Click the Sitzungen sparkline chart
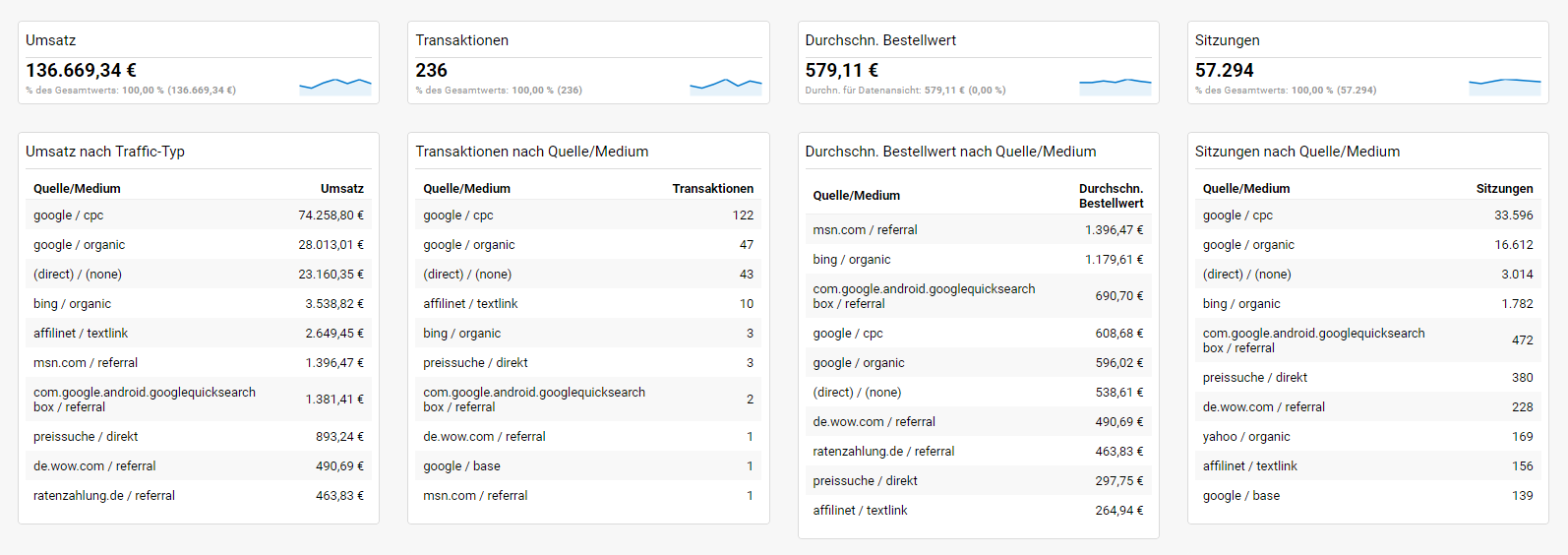 tap(1505, 87)
